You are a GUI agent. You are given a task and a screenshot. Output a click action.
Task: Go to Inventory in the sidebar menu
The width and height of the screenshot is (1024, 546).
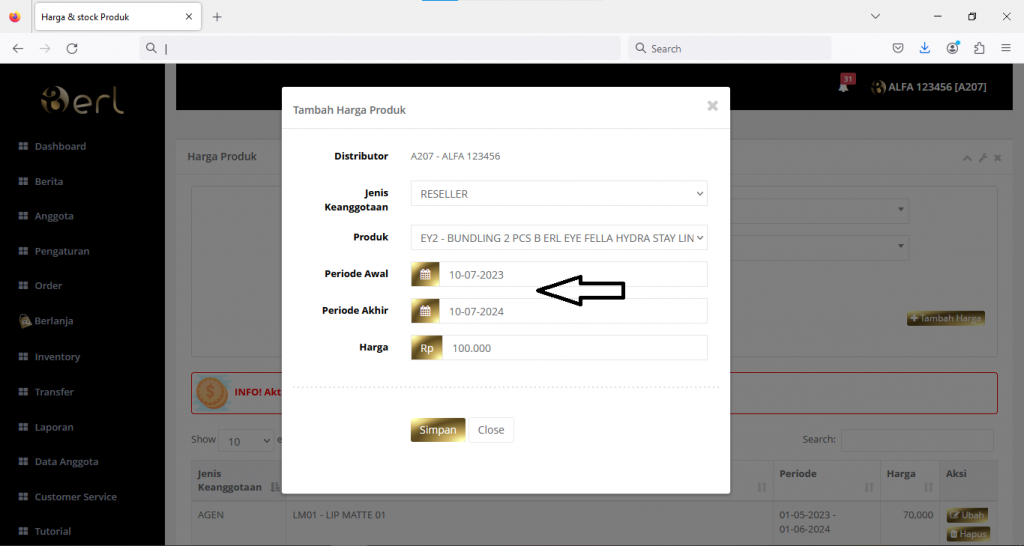tap(57, 357)
